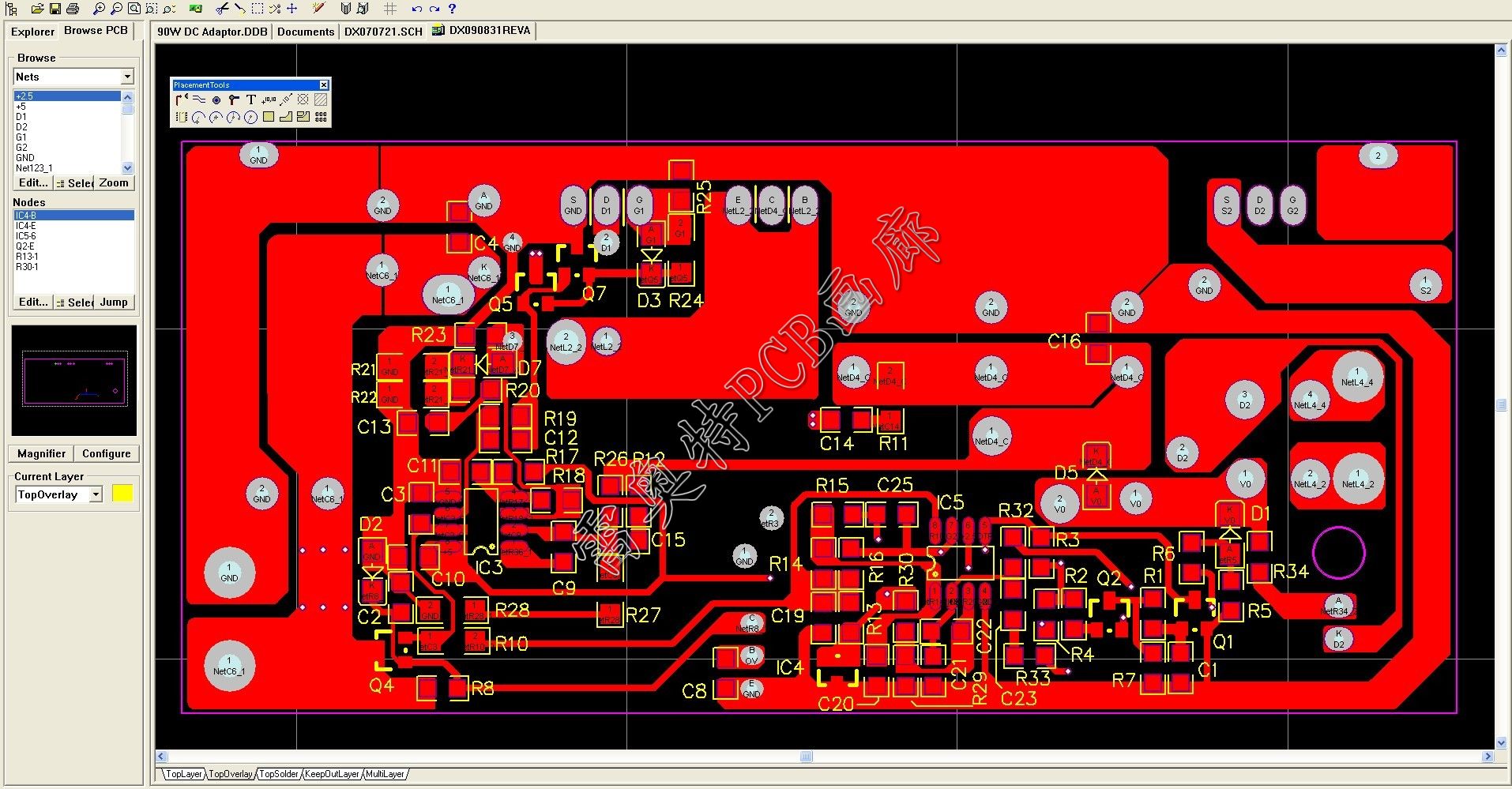
Task: Print the document with the printer icon
Action: (x=73, y=9)
